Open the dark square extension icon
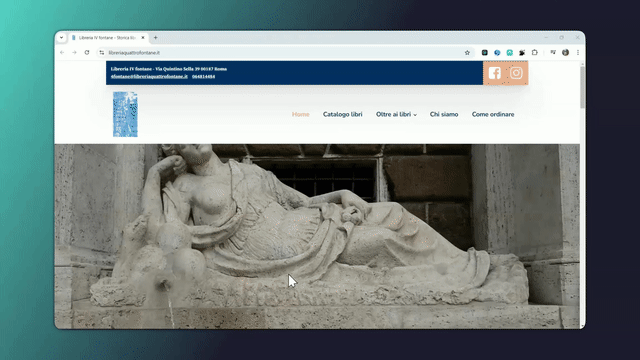Viewport: 640px width, 360px height. (x=484, y=53)
